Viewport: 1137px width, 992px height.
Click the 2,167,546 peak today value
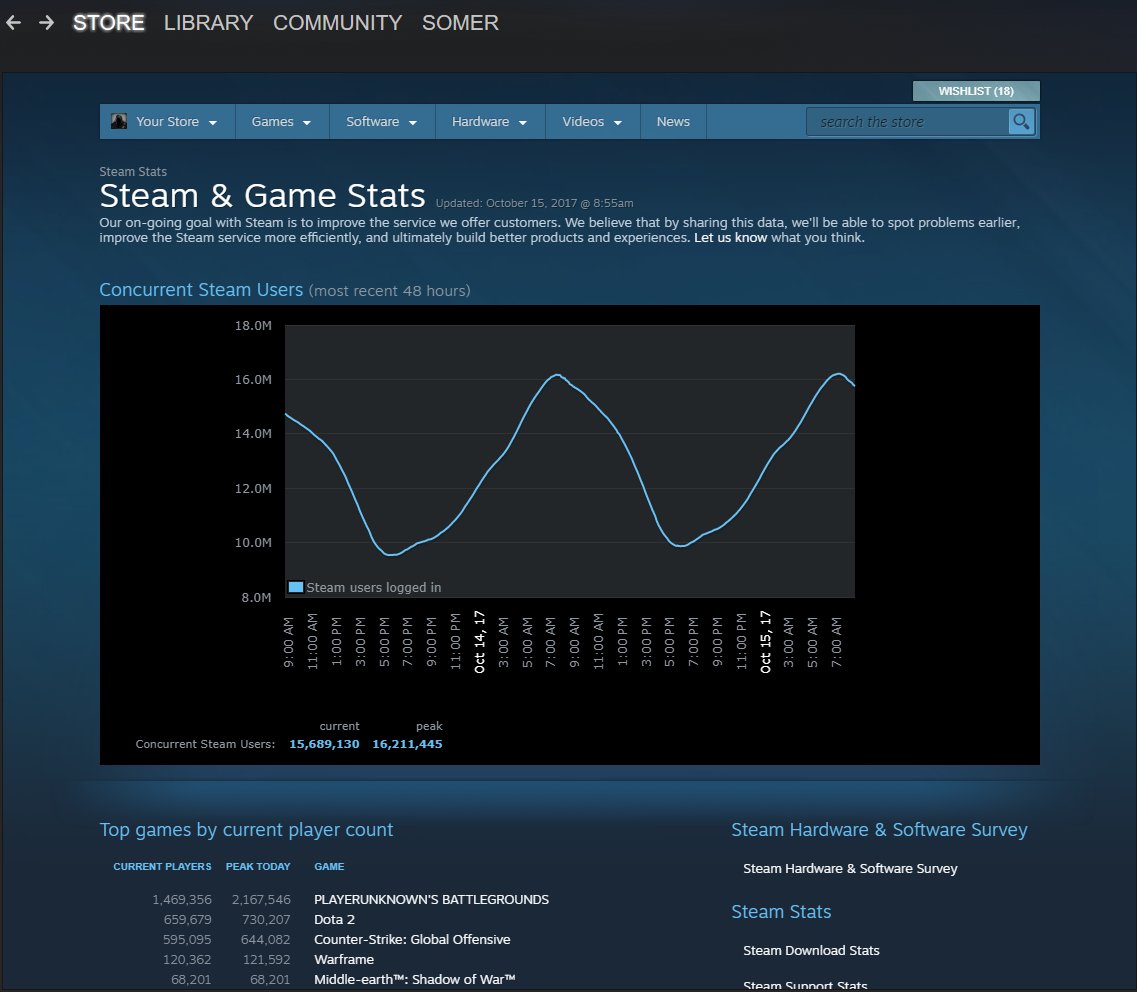261,899
